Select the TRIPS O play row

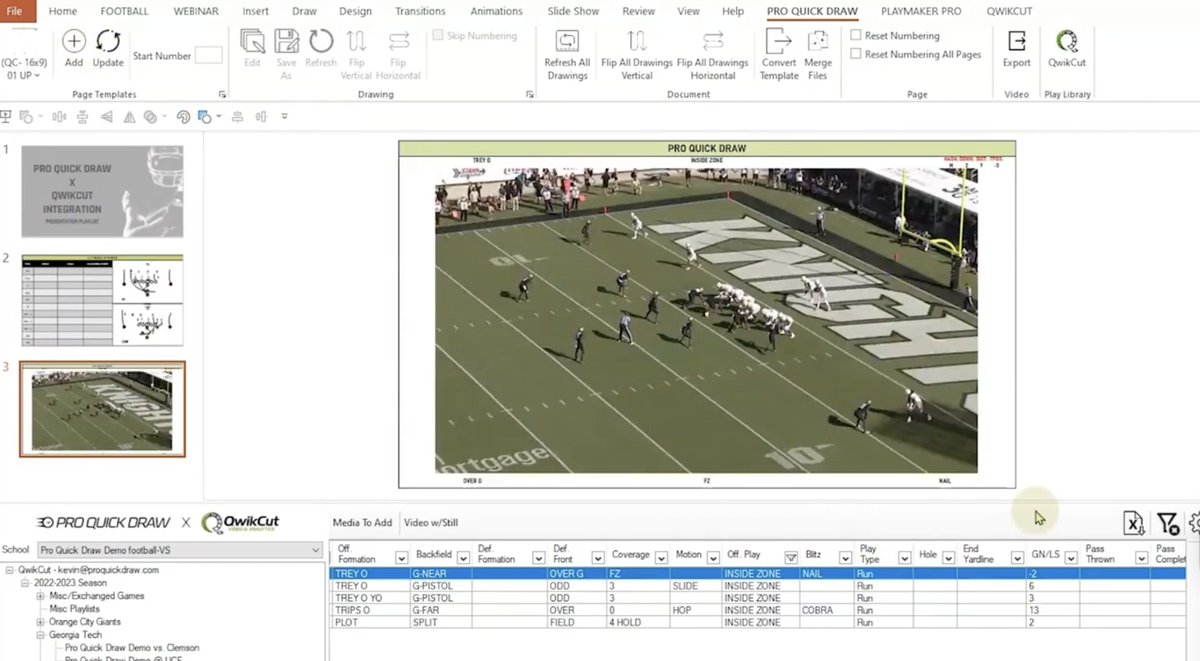coord(756,610)
